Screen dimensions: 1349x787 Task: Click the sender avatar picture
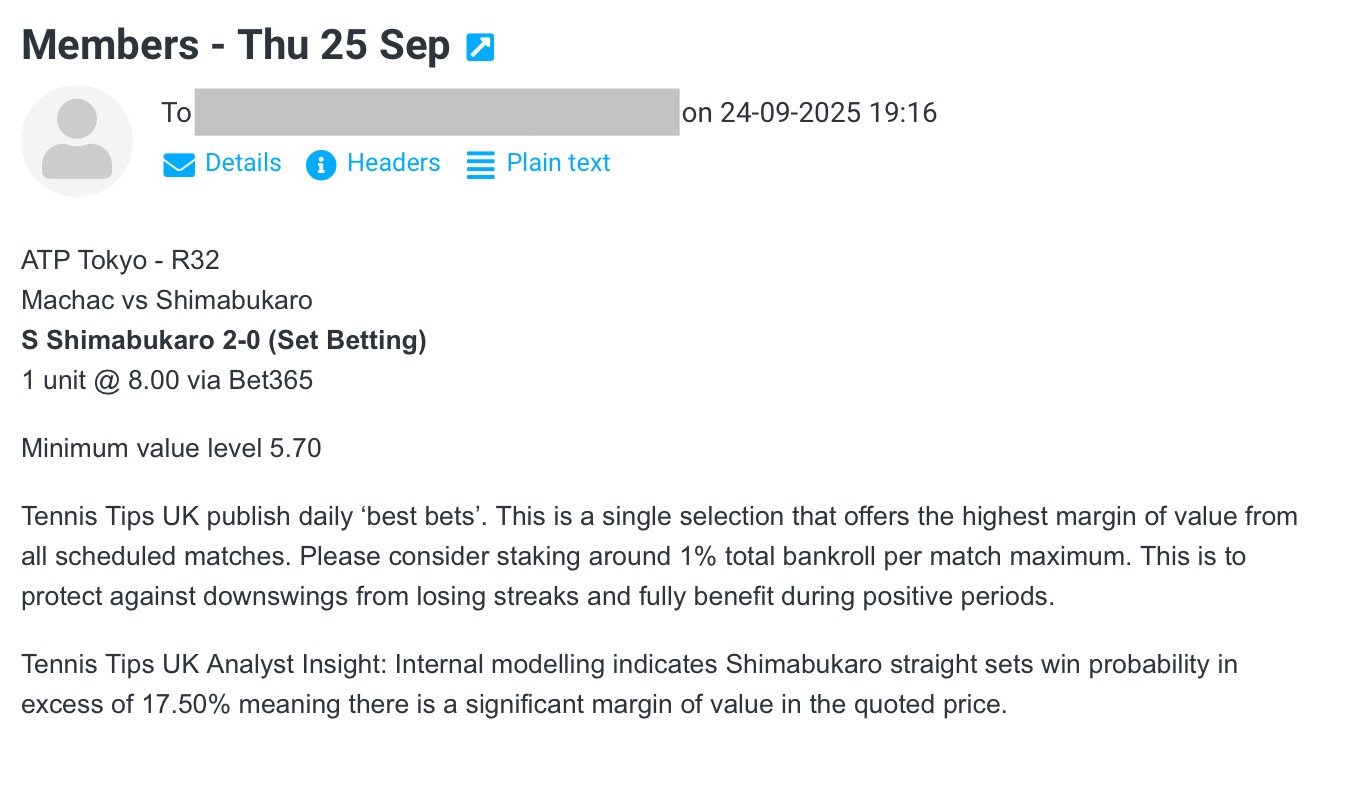77,141
